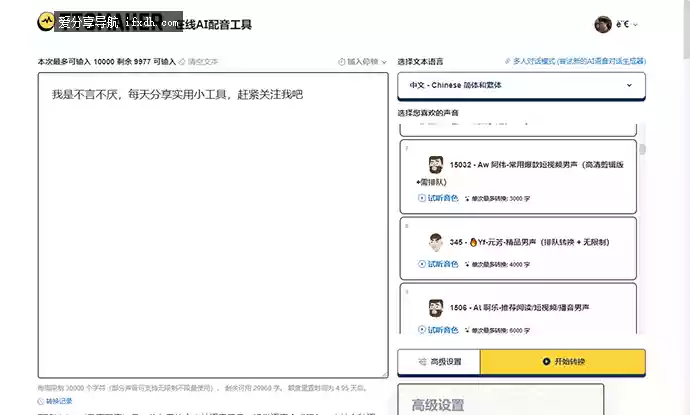
Task: Click the TTSMaker logo icon
Action: [46, 22]
